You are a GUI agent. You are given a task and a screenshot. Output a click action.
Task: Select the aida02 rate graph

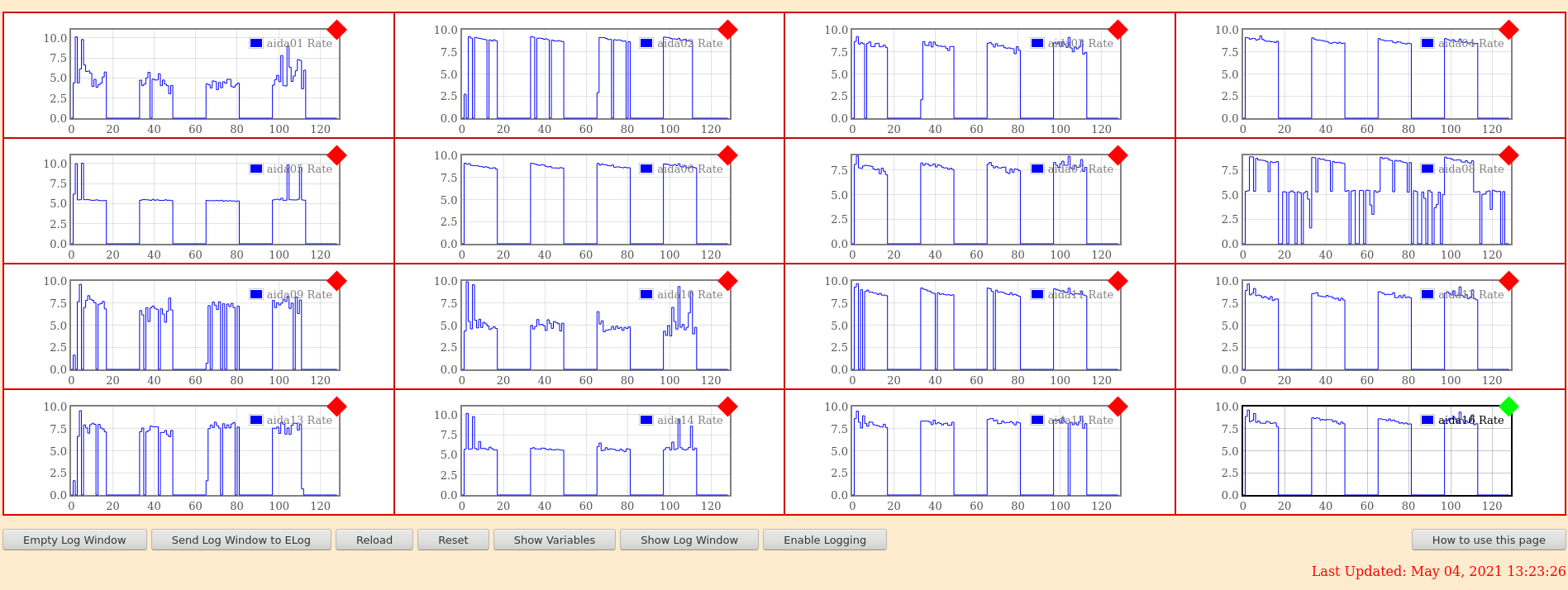coord(596,74)
